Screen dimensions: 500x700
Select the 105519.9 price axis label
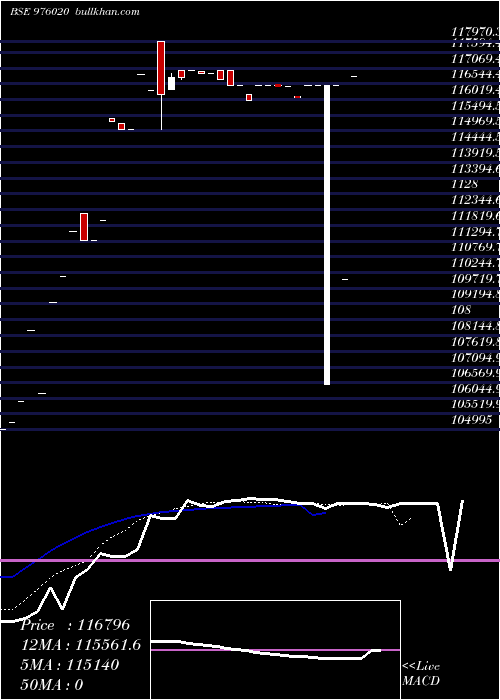(475, 404)
